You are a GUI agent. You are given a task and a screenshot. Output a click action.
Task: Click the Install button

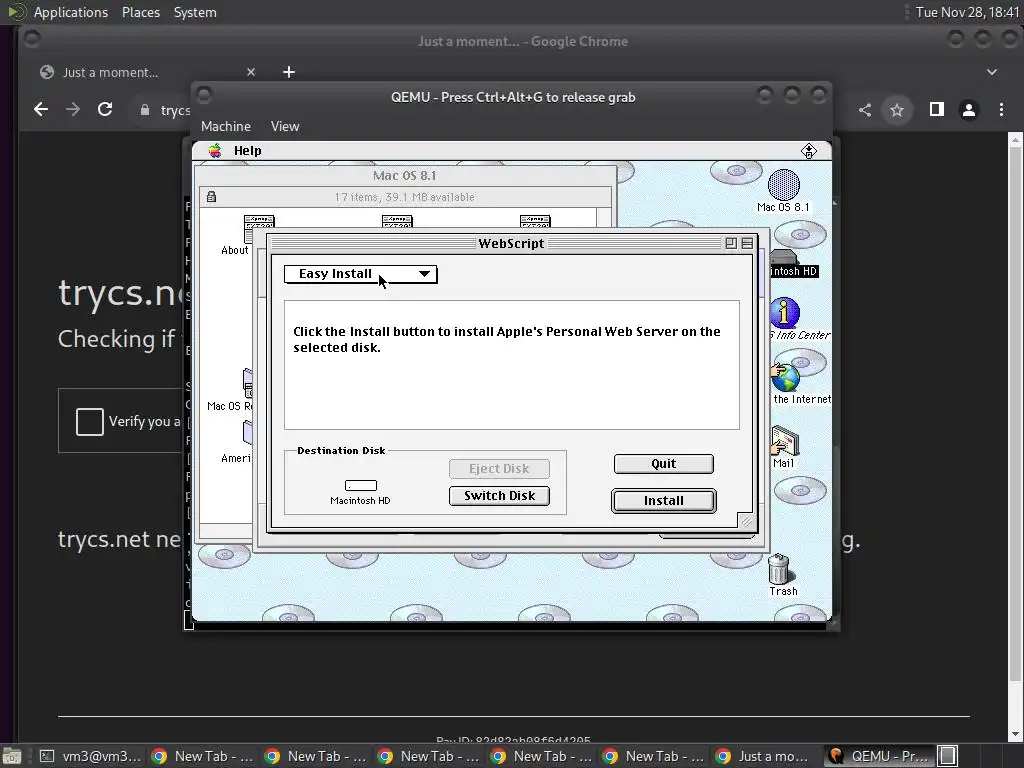click(664, 501)
